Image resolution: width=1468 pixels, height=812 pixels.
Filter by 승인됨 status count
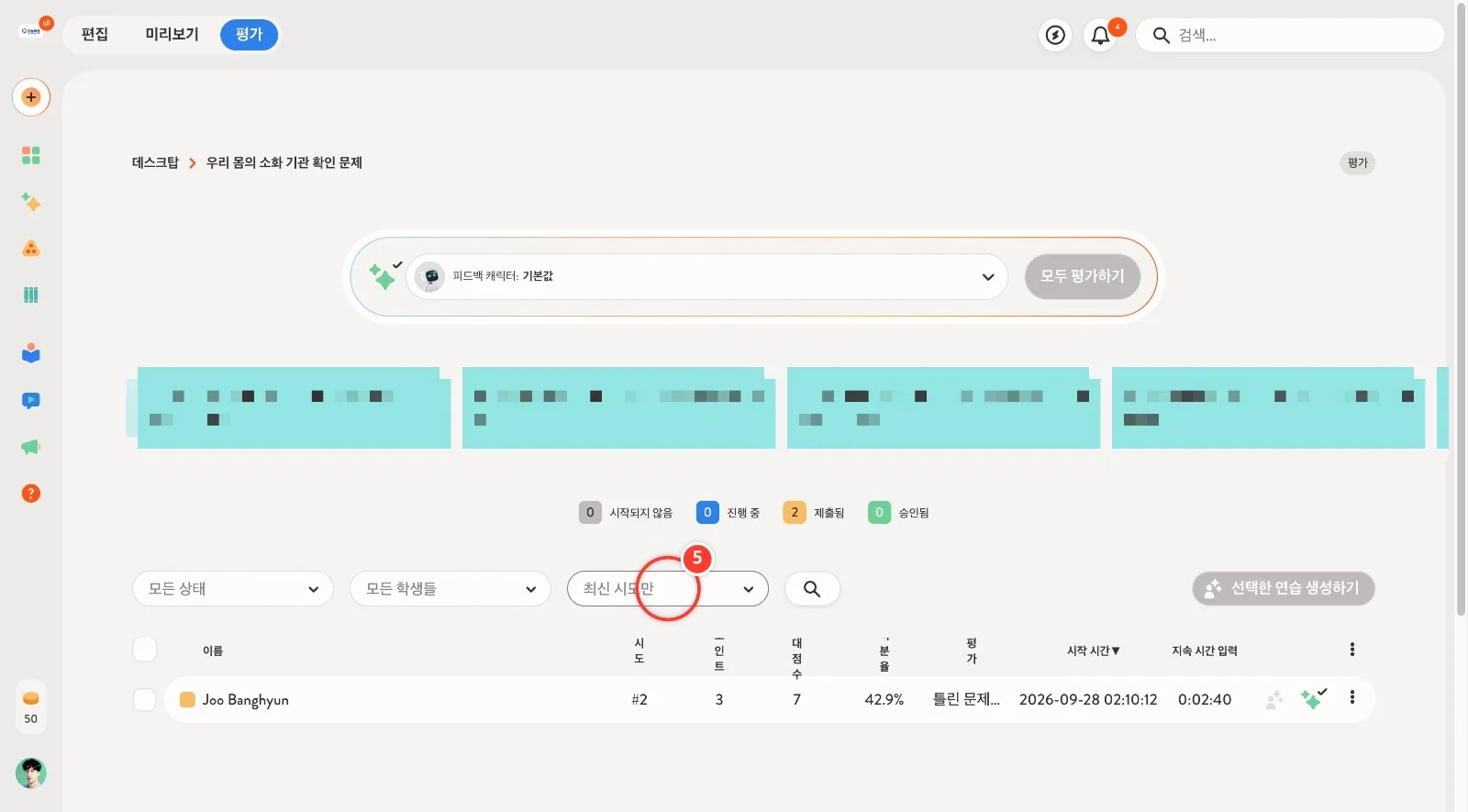click(x=899, y=513)
